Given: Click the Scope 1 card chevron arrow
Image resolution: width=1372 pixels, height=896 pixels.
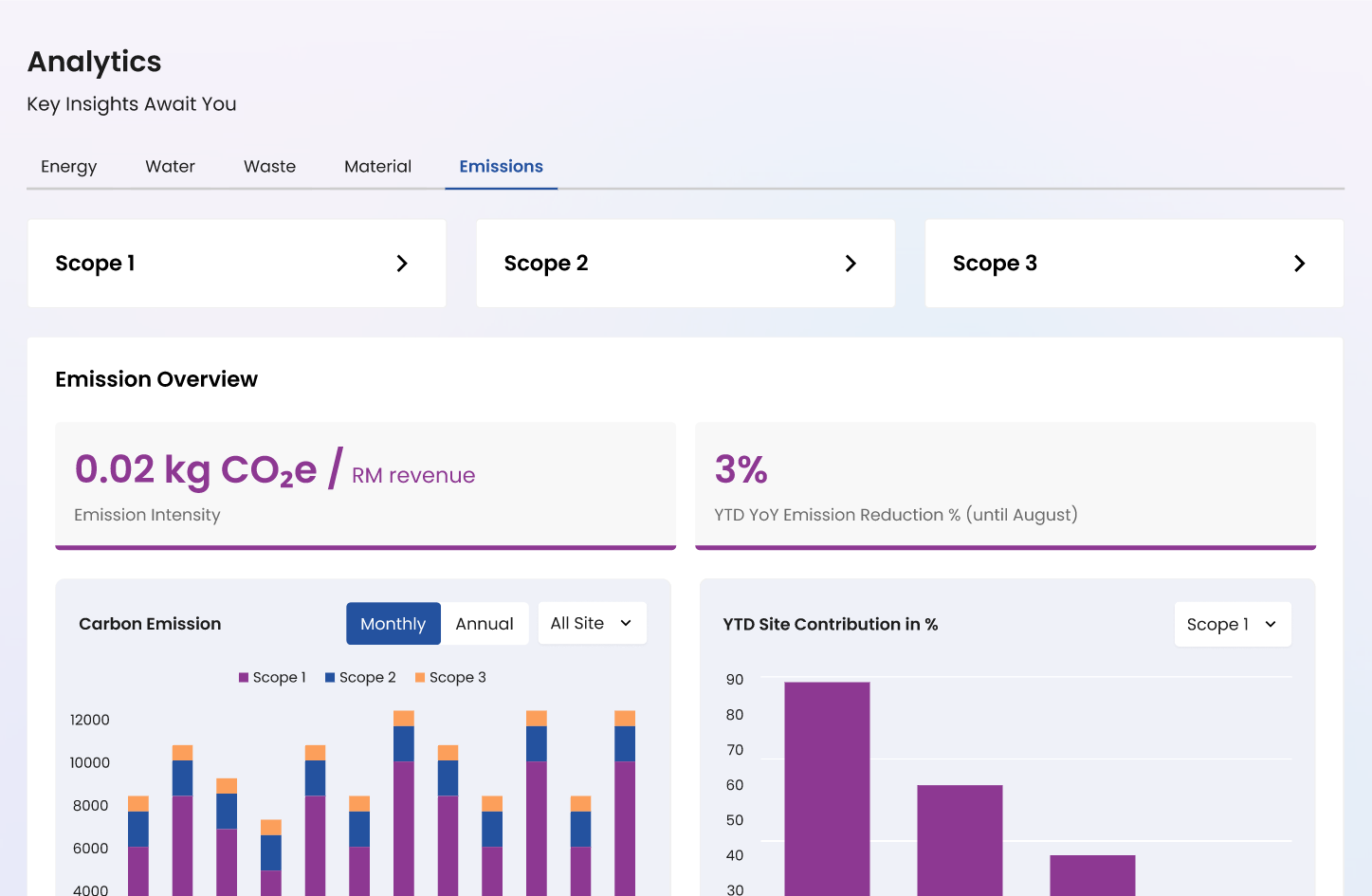Looking at the screenshot, I should pos(402,264).
